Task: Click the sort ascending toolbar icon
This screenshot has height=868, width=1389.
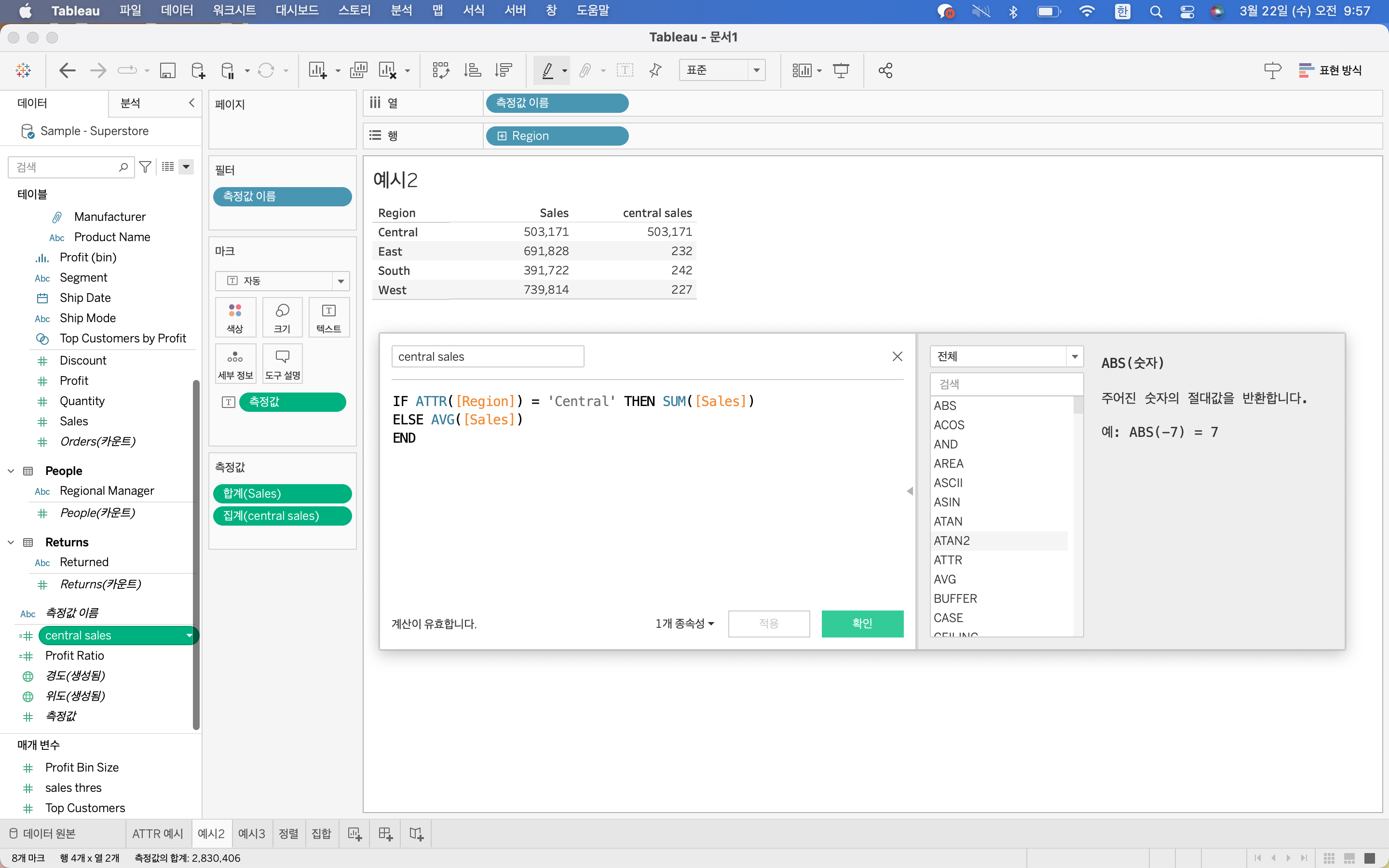Action: [472, 70]
